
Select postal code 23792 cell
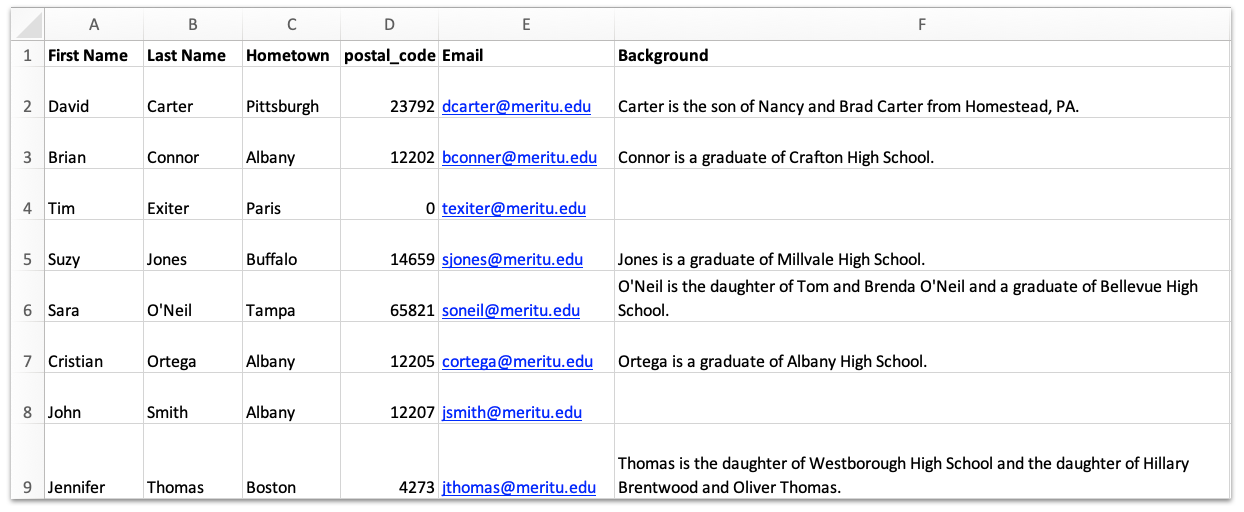coord(389,93)
